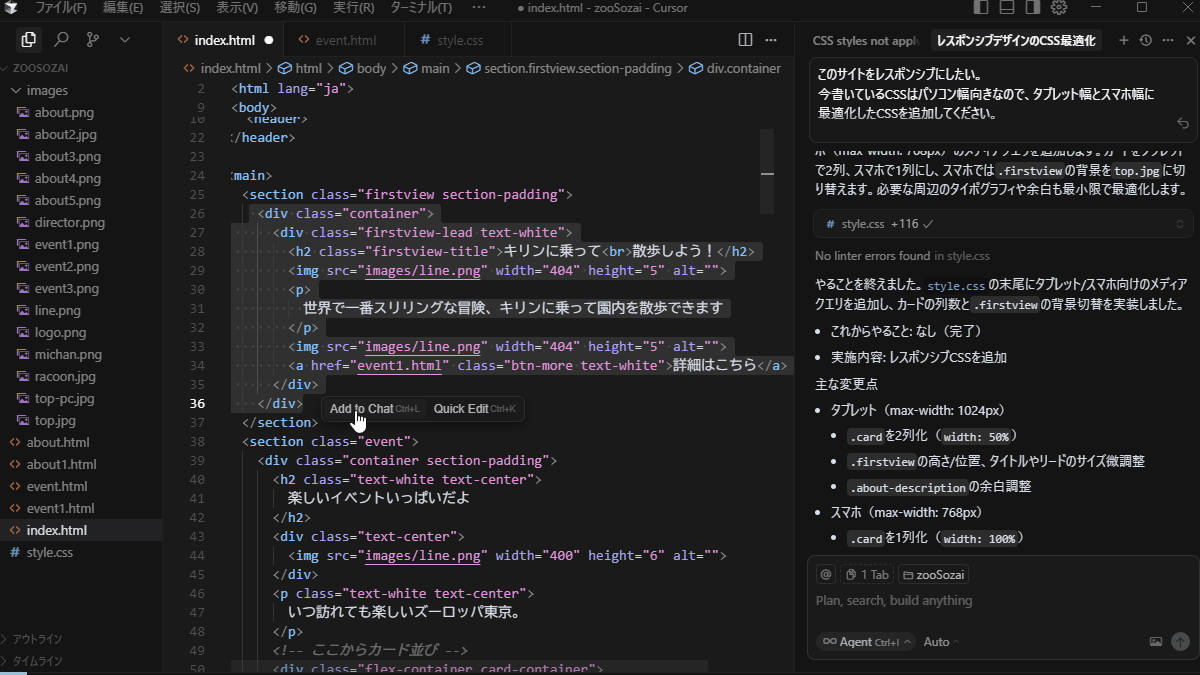Open the Search view icon
1200x675 pixels.
[x=61, y=40]
